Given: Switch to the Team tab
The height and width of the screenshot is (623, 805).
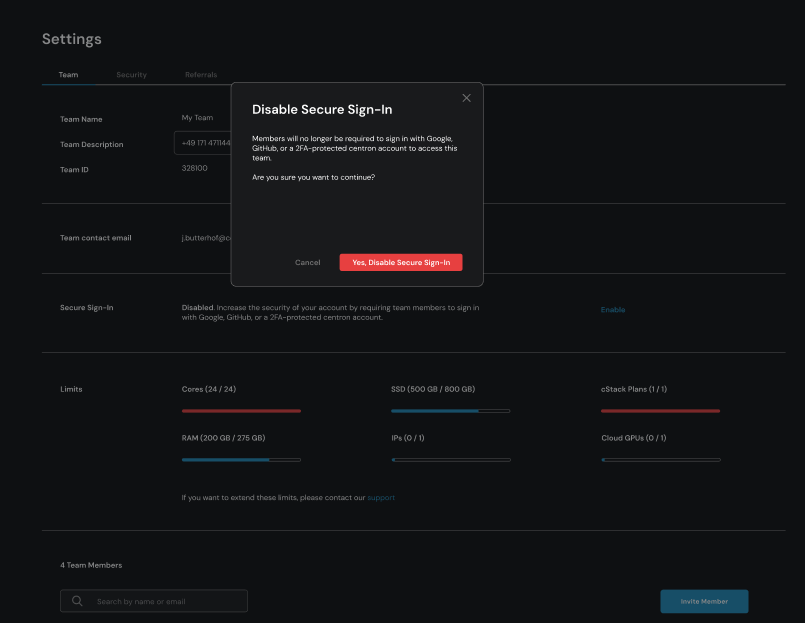Looking at the screenshot, I should coord(68,75).
